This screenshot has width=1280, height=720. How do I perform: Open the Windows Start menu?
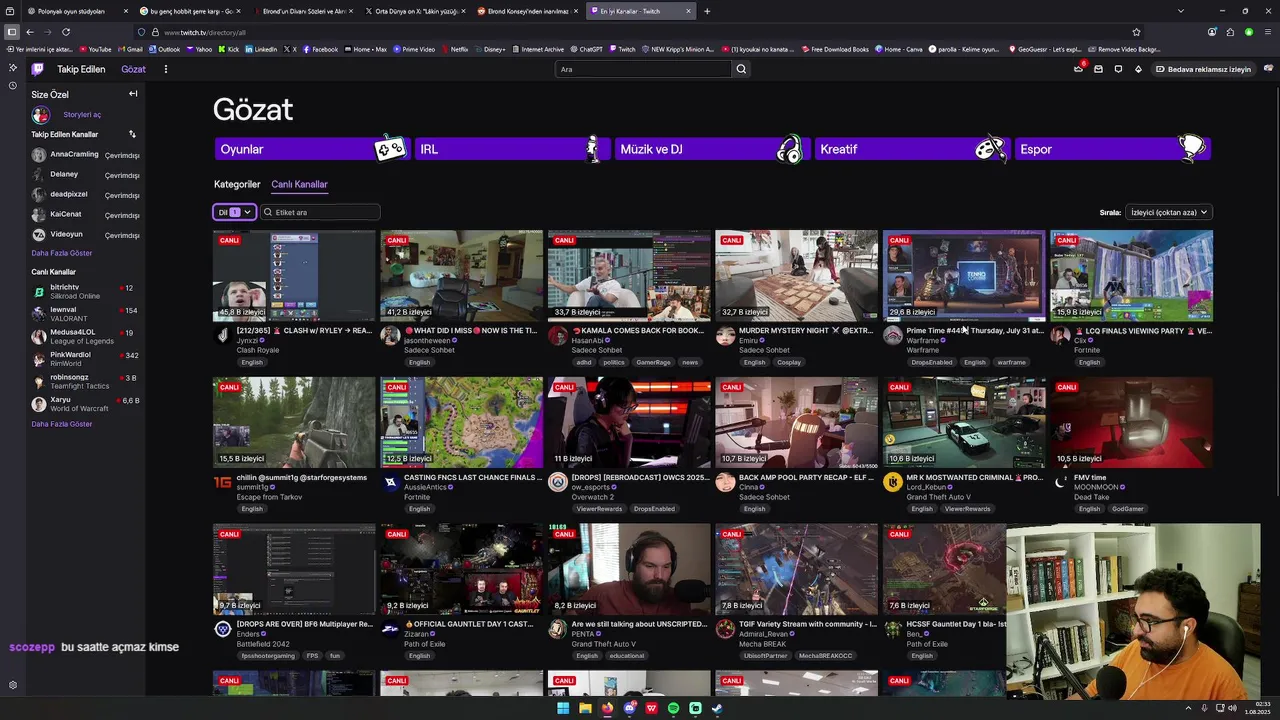(x=563, y=708)
